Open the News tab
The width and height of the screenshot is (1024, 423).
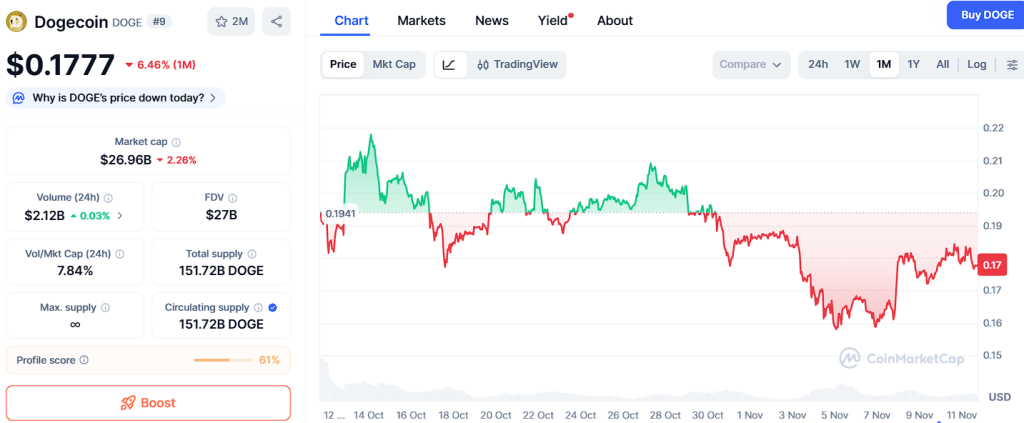pyautogui.click(x=491, y=21)
